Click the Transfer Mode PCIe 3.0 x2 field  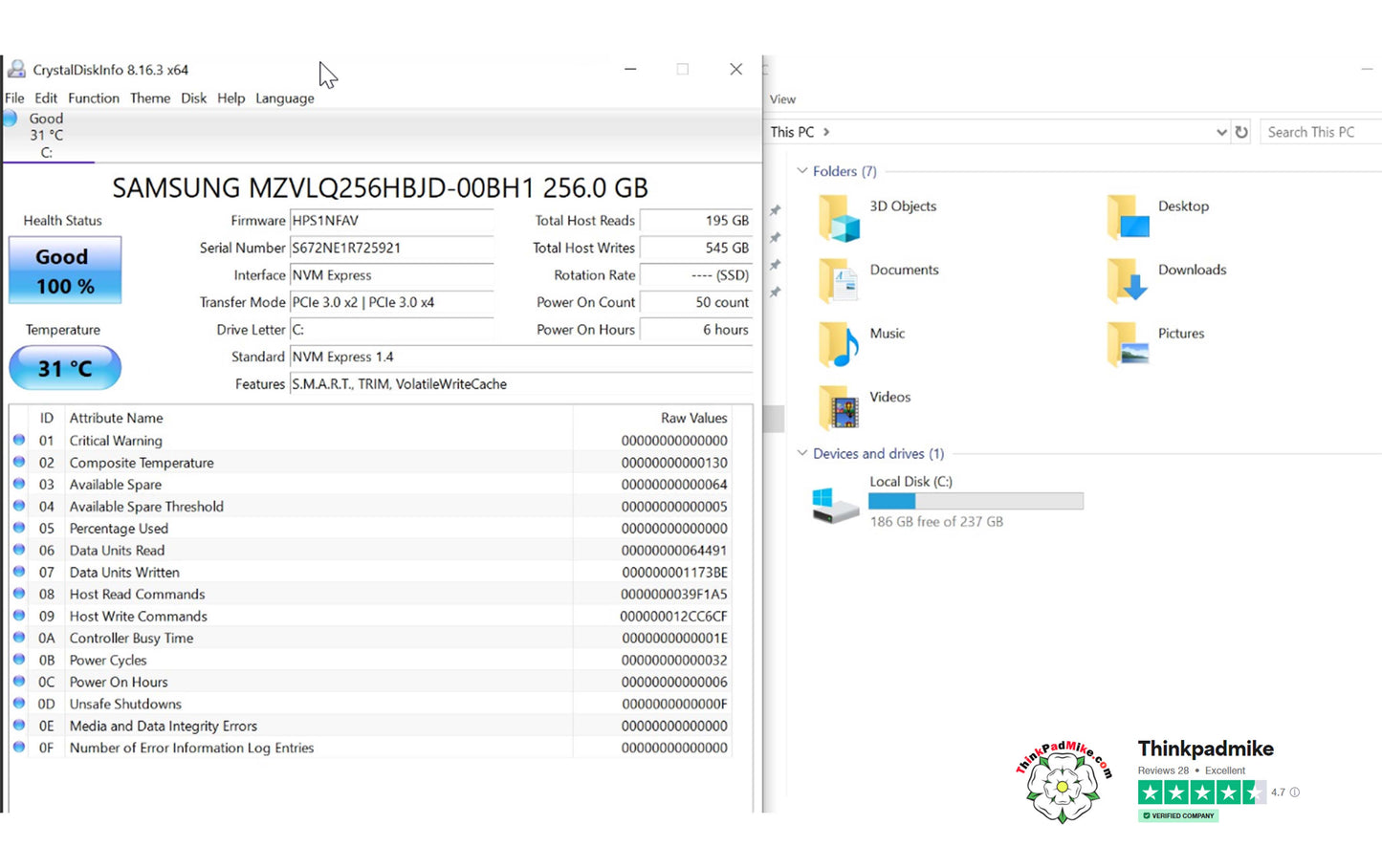pos(391,302)
